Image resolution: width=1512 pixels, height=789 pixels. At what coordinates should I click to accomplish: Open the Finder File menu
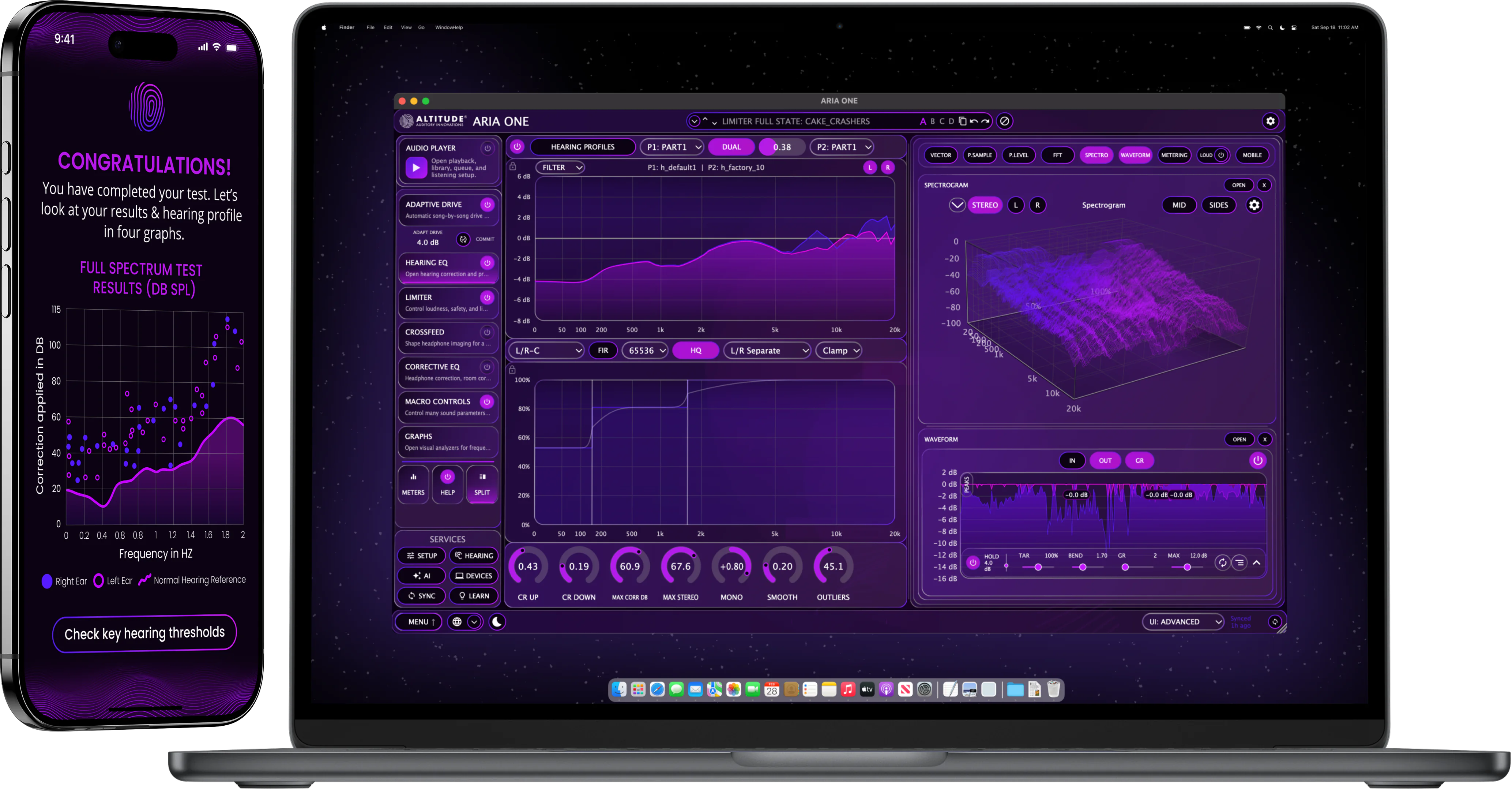pyautogui.click(x=371, y=27)
